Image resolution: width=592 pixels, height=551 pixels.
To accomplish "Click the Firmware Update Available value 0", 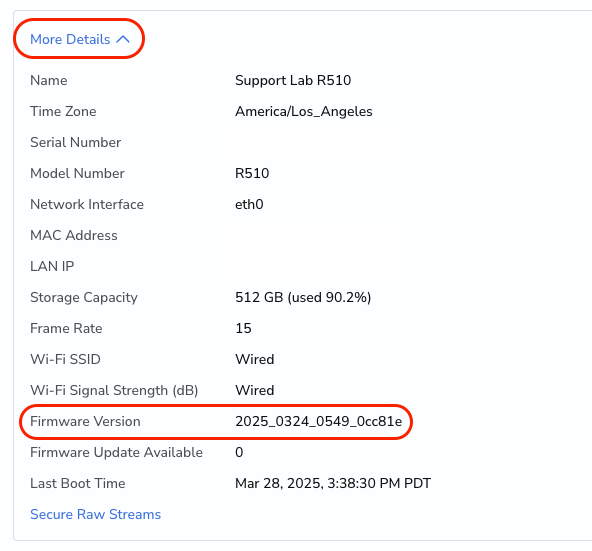I will [x=239, y=452].
